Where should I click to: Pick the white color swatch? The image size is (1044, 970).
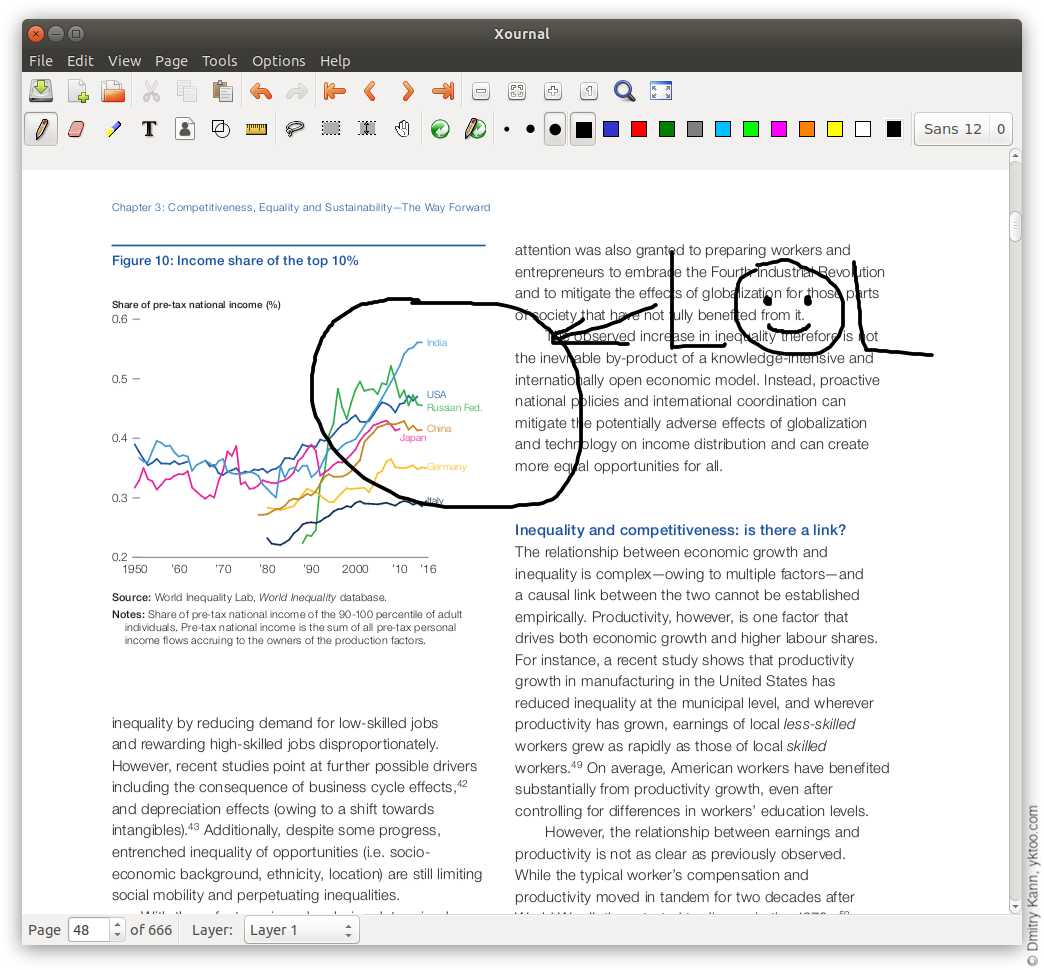pos(863,129)
